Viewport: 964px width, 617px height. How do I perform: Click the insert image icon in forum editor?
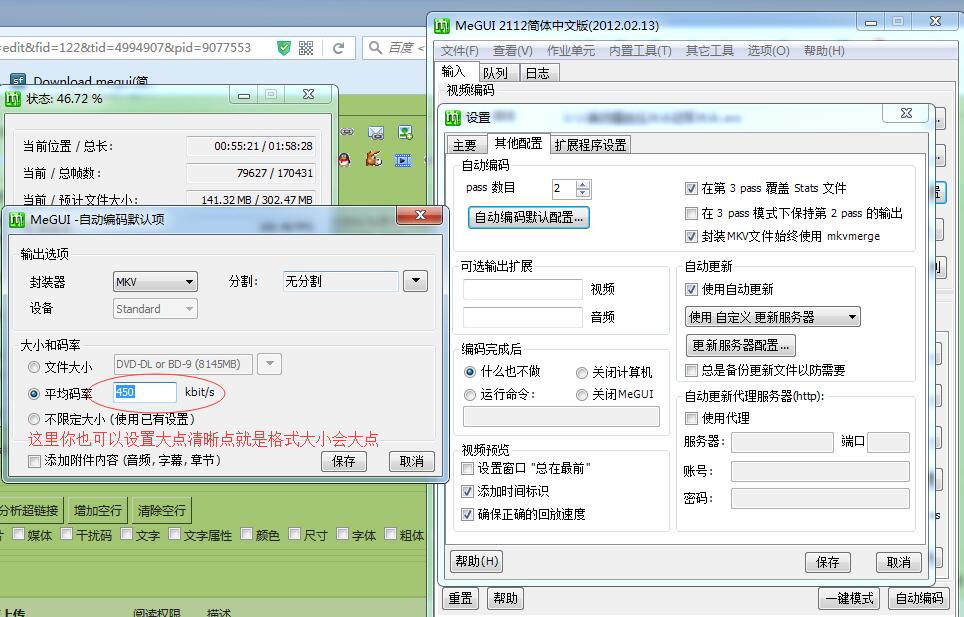click(x=405, y=132)
